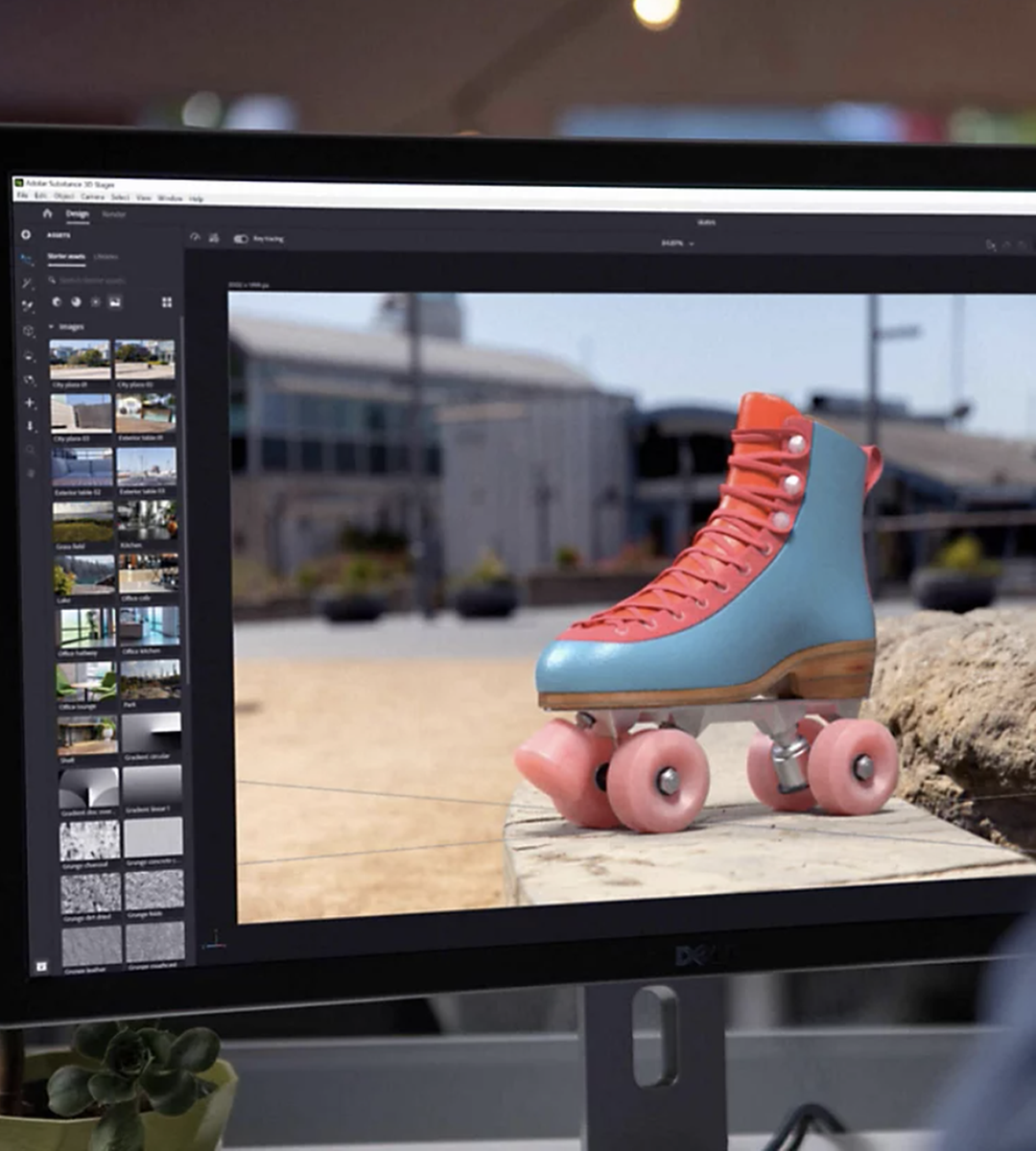Open the File menu
This screenshot has height=1151, width=1036.
click(x=23, y=196)
